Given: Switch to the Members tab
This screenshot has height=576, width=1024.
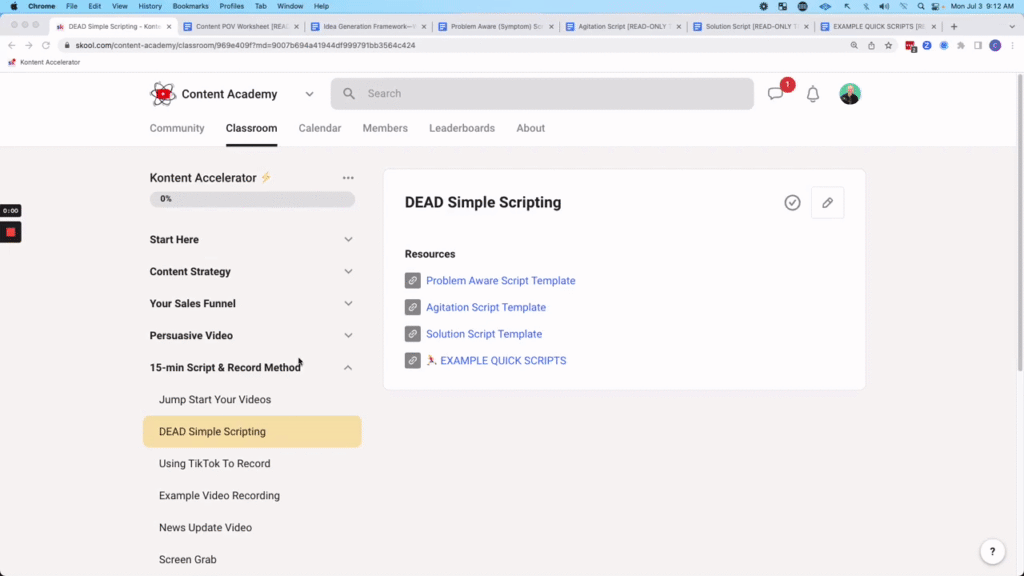Looking at the screenshot, I should point(385,128).
